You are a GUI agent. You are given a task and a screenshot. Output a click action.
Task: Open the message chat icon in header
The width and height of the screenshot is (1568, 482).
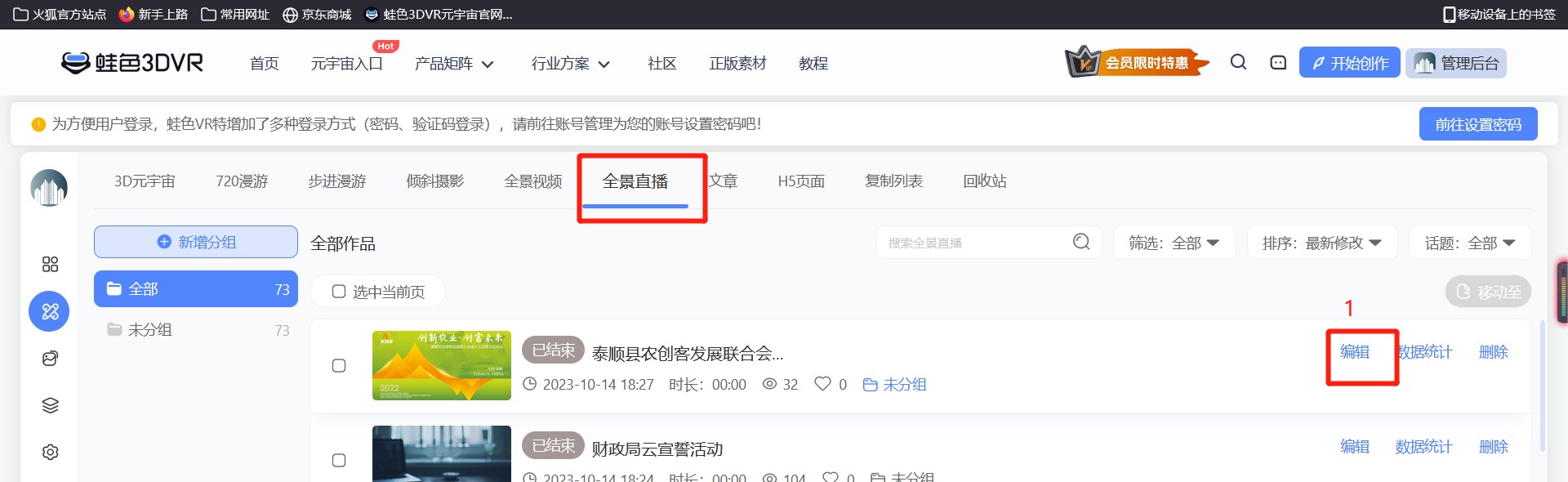1278,62
